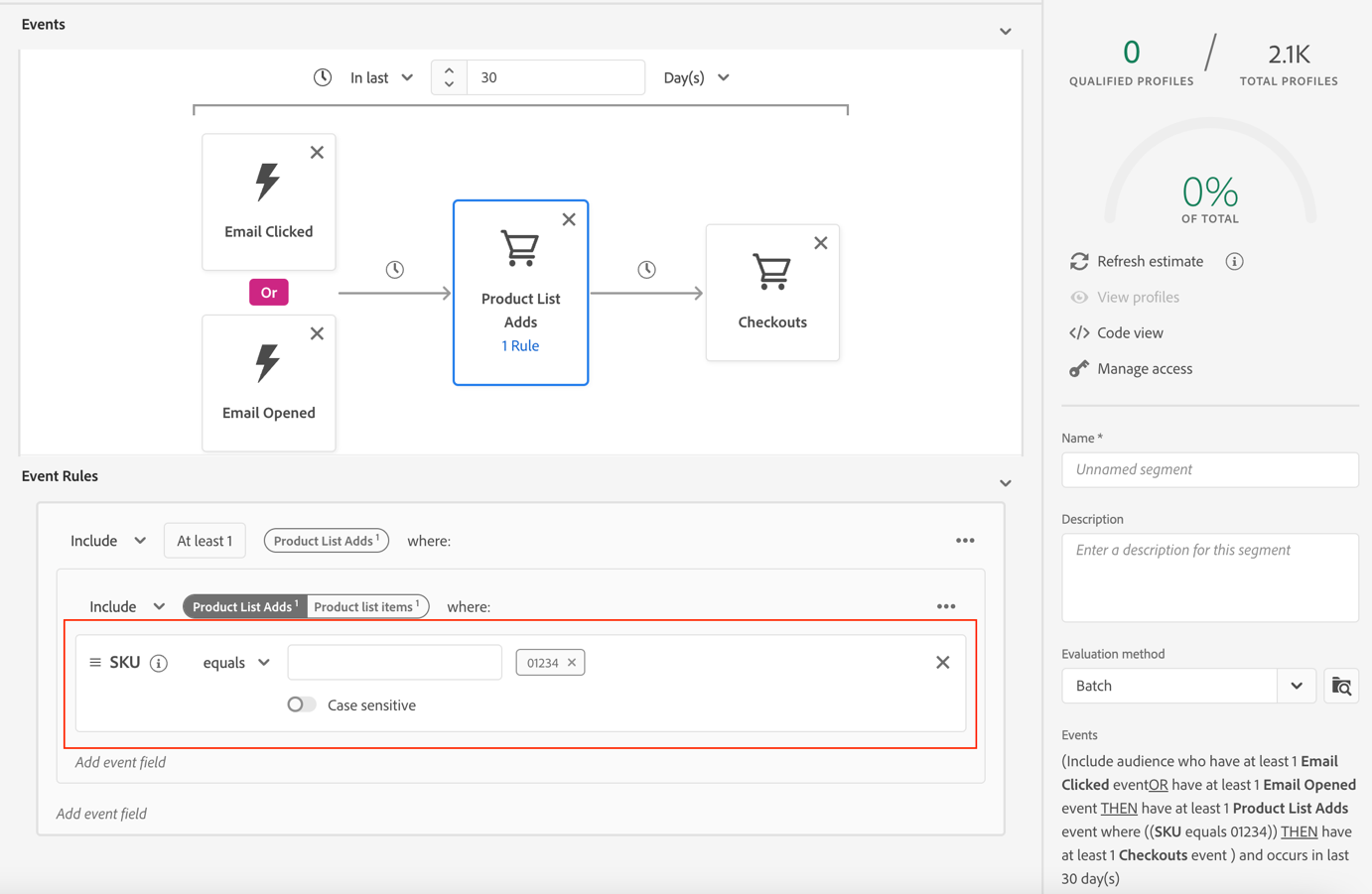Click the Manage access key icon

pyautogui.click(x=1079, y=368)
